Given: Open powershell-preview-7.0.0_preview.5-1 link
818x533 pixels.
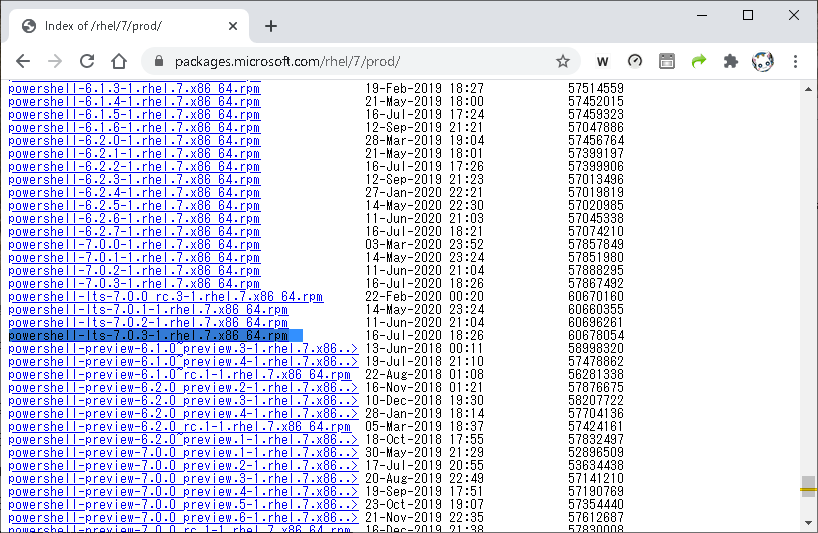Looking at the screenshot, I should tap(183, 505).
